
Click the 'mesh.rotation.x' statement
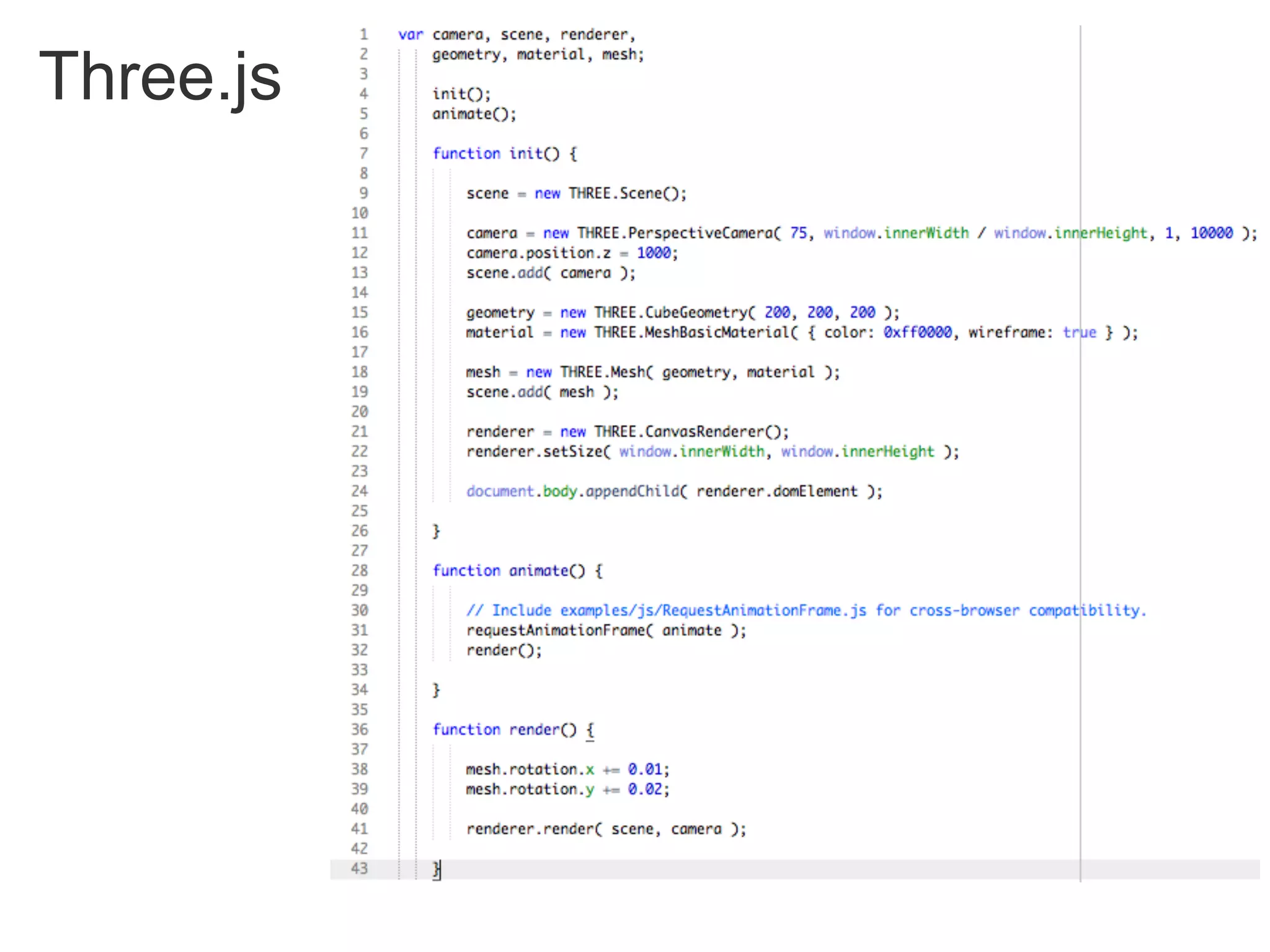tap(567, 769)
